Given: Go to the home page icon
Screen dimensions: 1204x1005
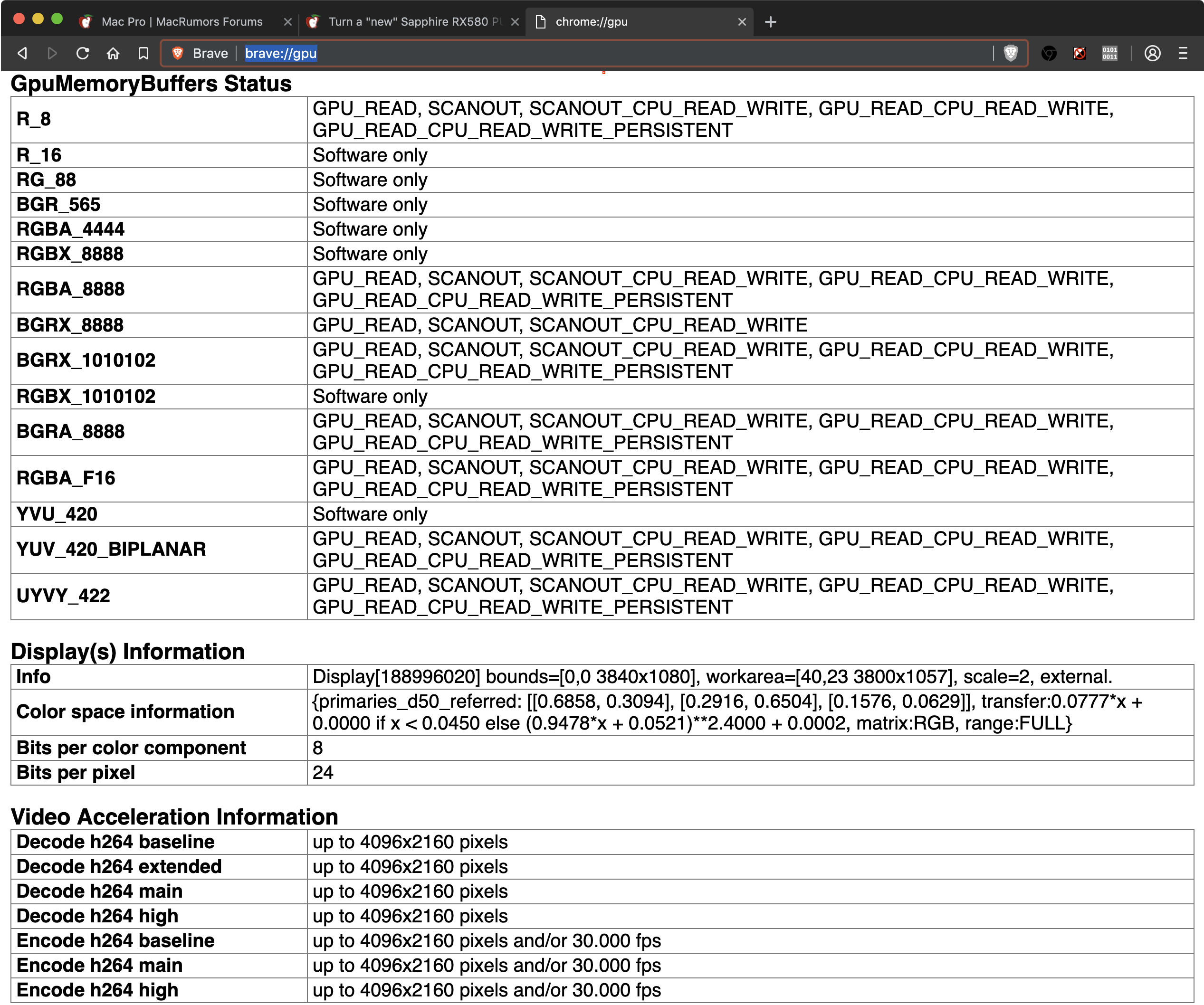Looking at the screenshot, I should click(x=113, y=53).
